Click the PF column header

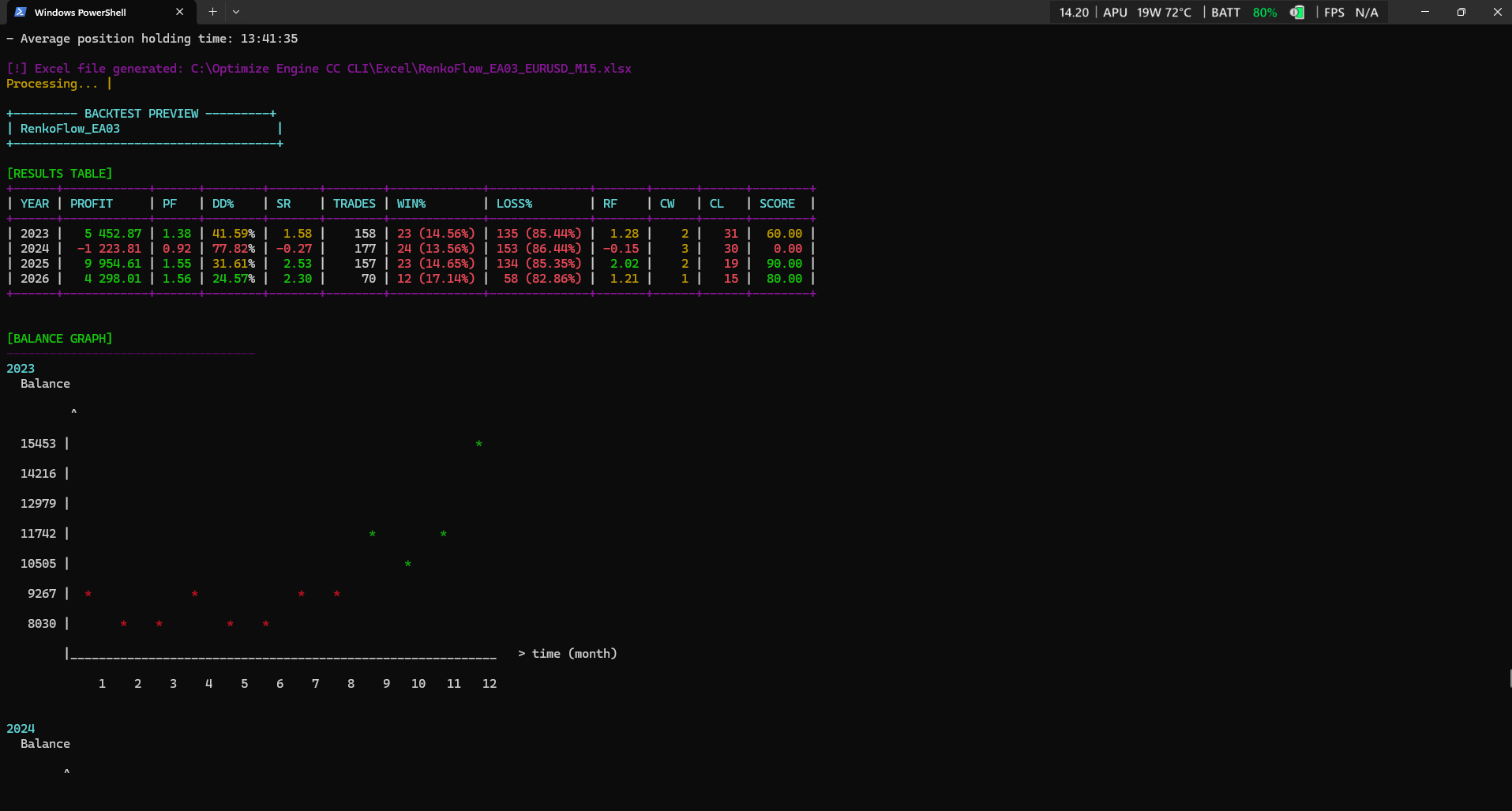point(170,204)
